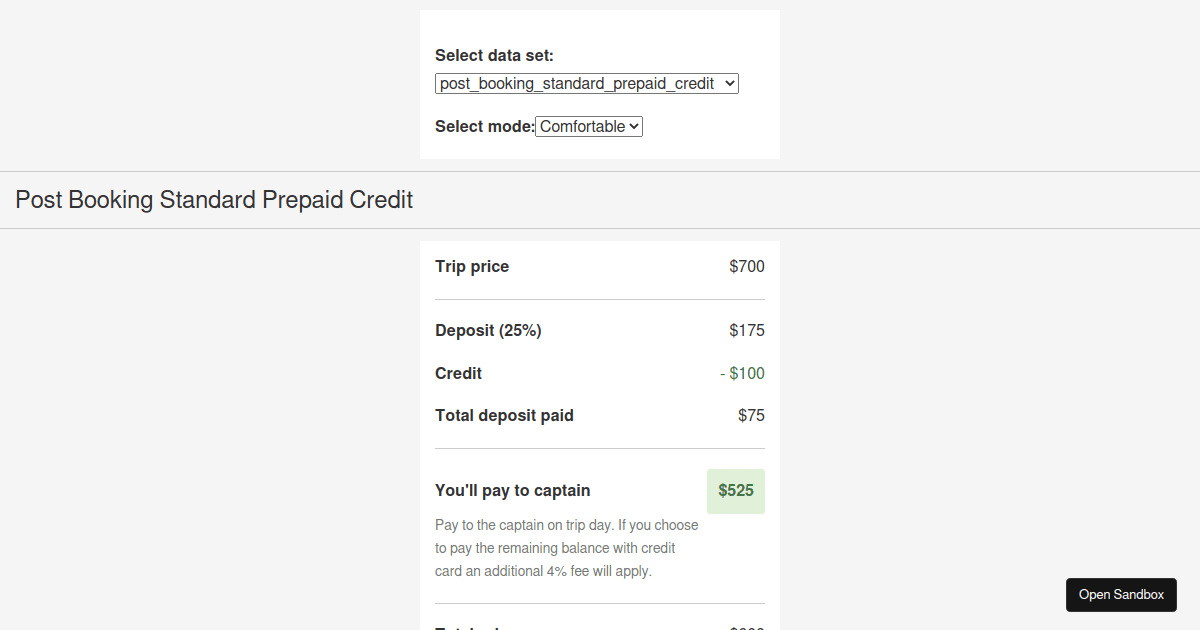Screen dimensions: 1200x630
Task: Expand the post_booking_standard_prepaid_credit selector arrow
Action: pyautogui.click(x=727, y=83)
